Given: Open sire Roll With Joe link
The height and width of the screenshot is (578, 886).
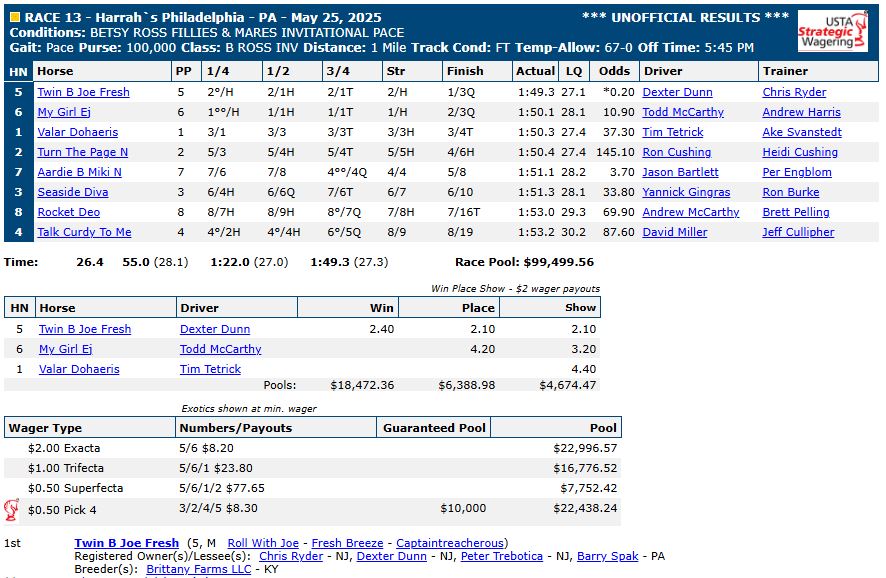Looking at the screenshot, I should tap(264, 543).
